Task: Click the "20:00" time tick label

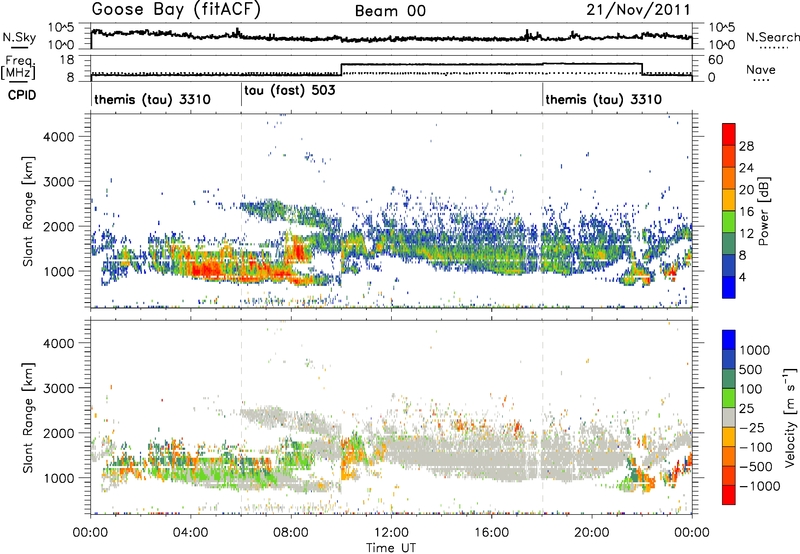Action: pyautogui.click(x=591, y=533)
